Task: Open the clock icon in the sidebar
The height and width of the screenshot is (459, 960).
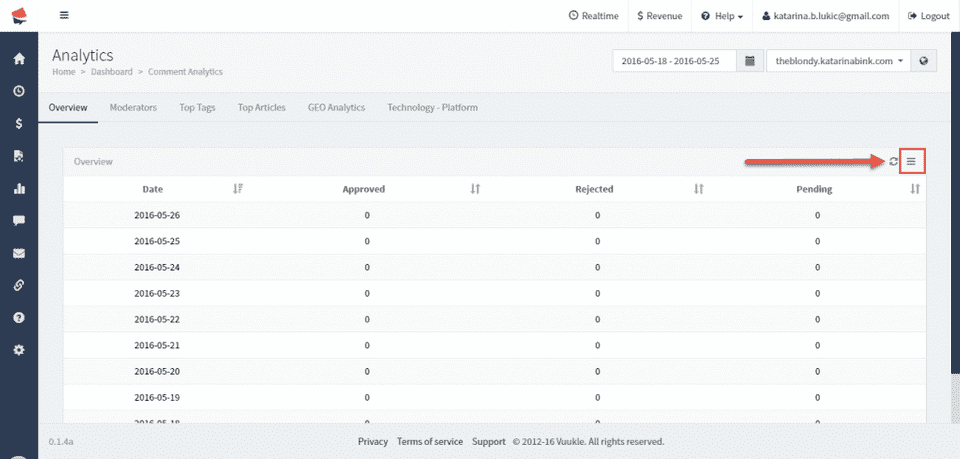Action: [18, 91]
